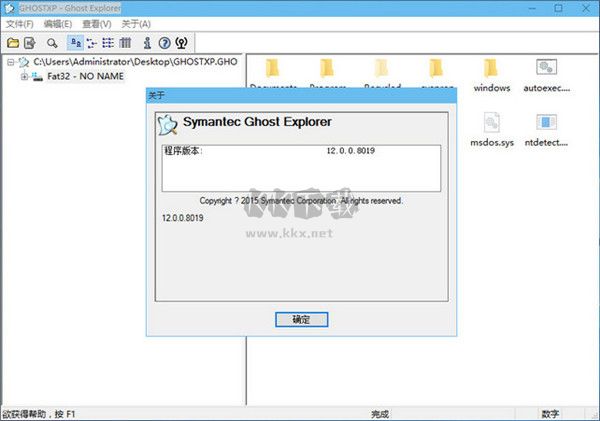Click the Copyright 2015 Symantec Corporation text
This screenshot has width=600, height=421.
301,201
